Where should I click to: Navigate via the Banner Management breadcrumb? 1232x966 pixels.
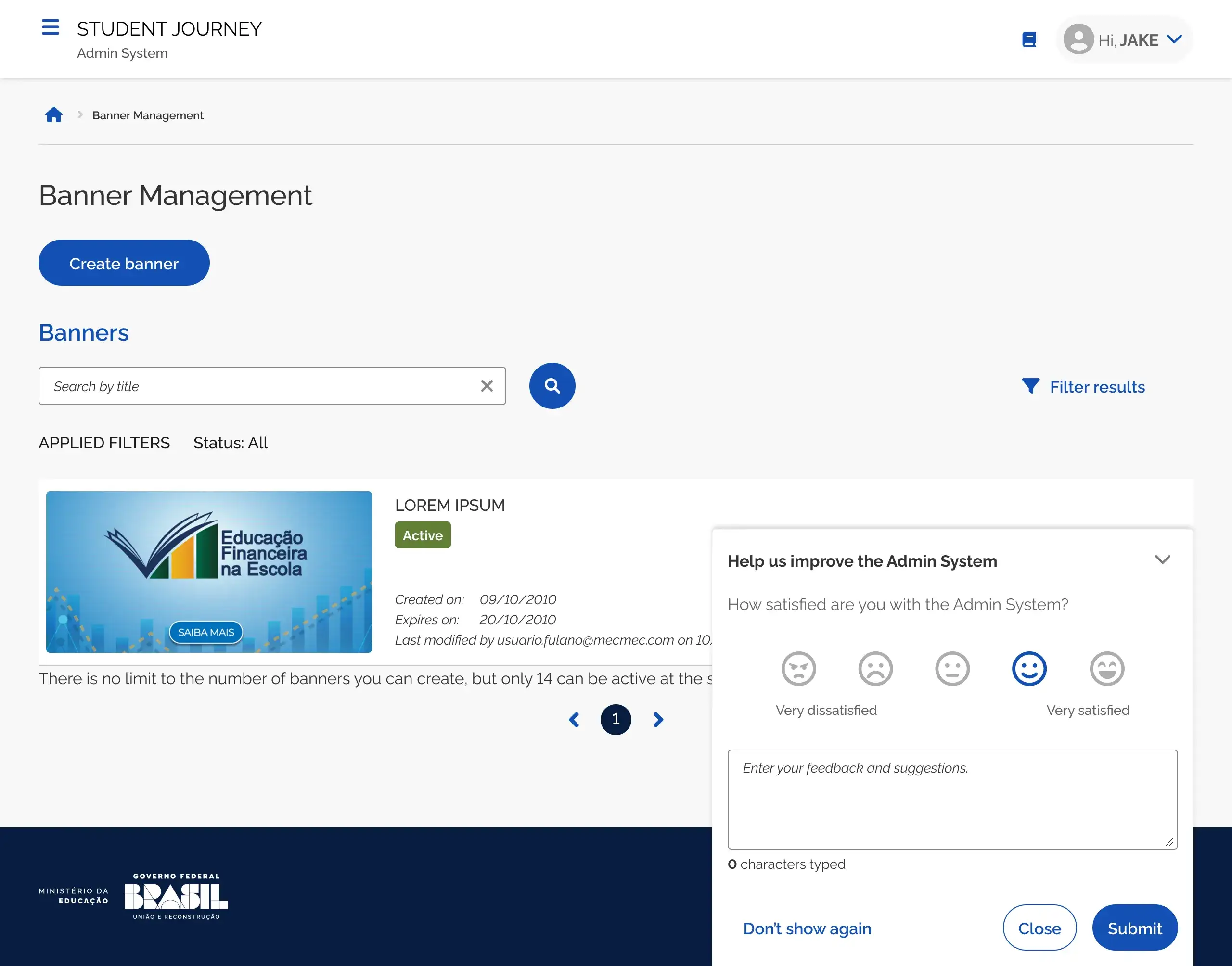point(147,115)
